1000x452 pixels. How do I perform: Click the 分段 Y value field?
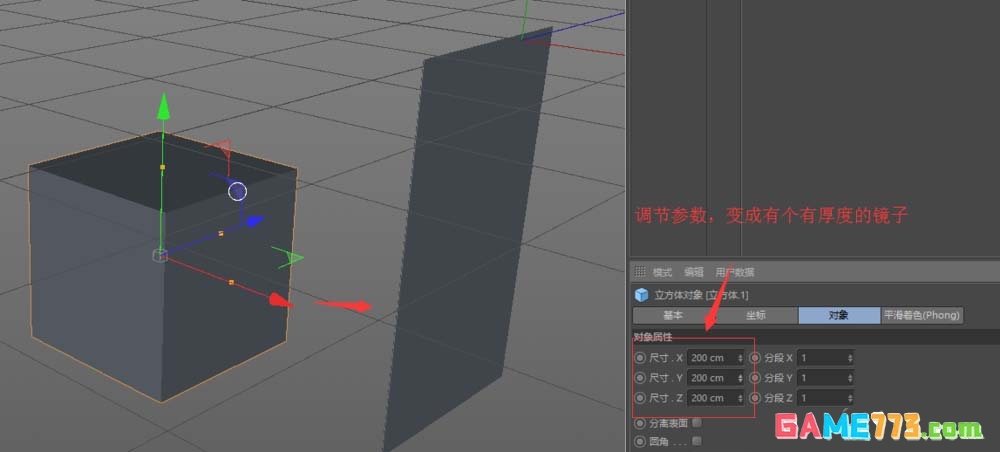[826, 378]
